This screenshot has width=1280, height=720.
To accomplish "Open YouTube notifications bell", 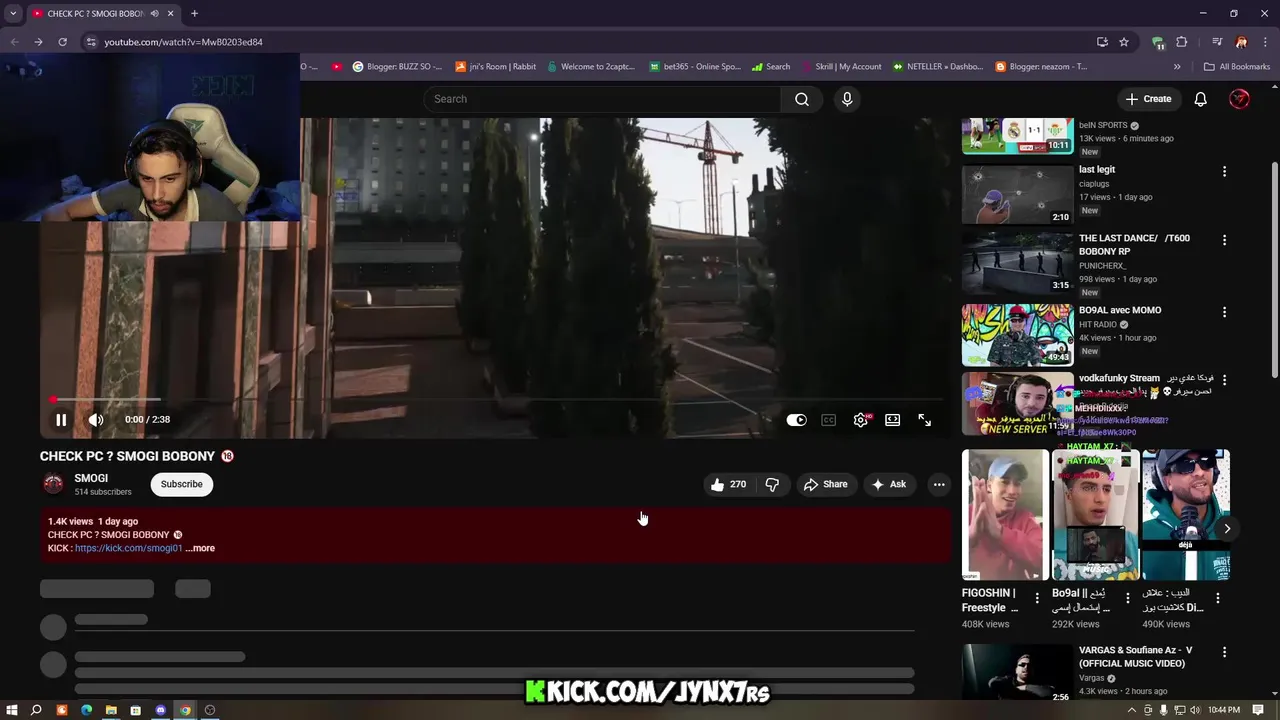I will point(1200,99).
